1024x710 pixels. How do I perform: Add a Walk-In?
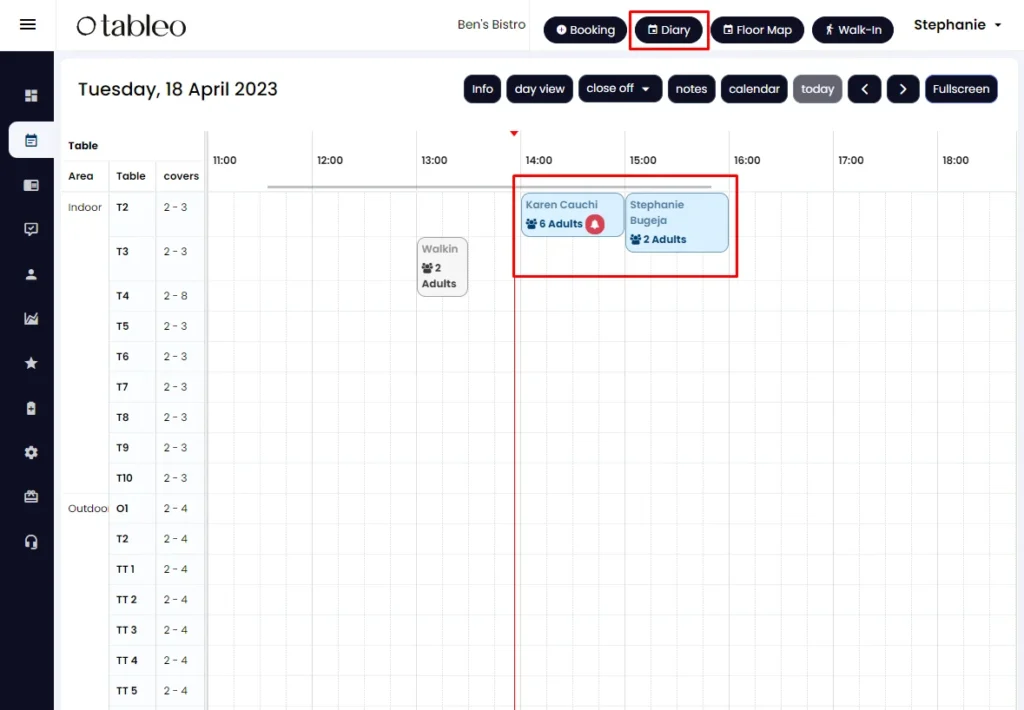[x=853, y=30]
